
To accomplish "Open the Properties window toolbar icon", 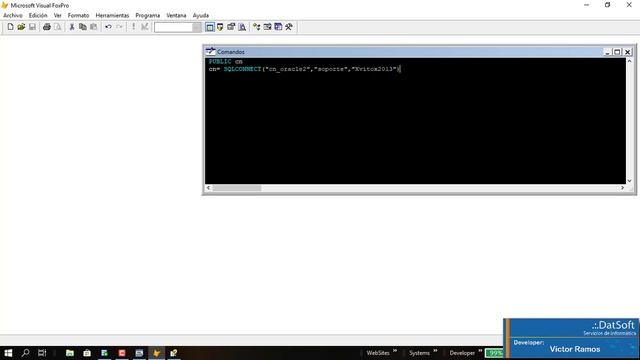I will coord(231,27).
